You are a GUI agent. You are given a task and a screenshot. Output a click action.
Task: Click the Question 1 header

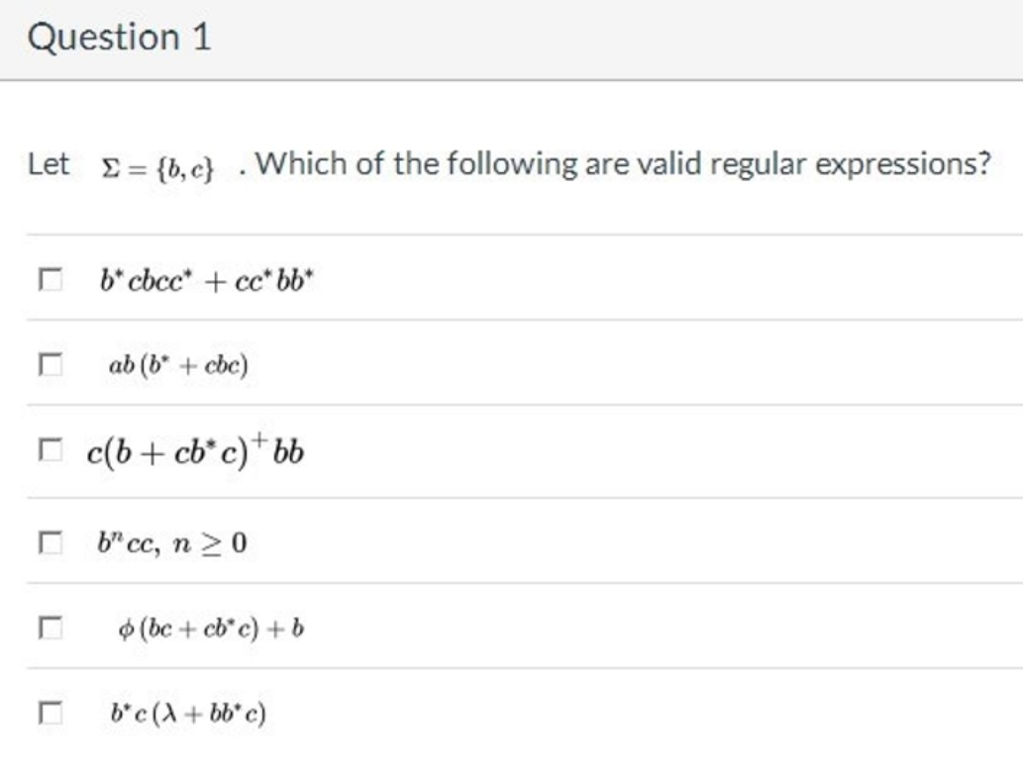coord(122,36)
